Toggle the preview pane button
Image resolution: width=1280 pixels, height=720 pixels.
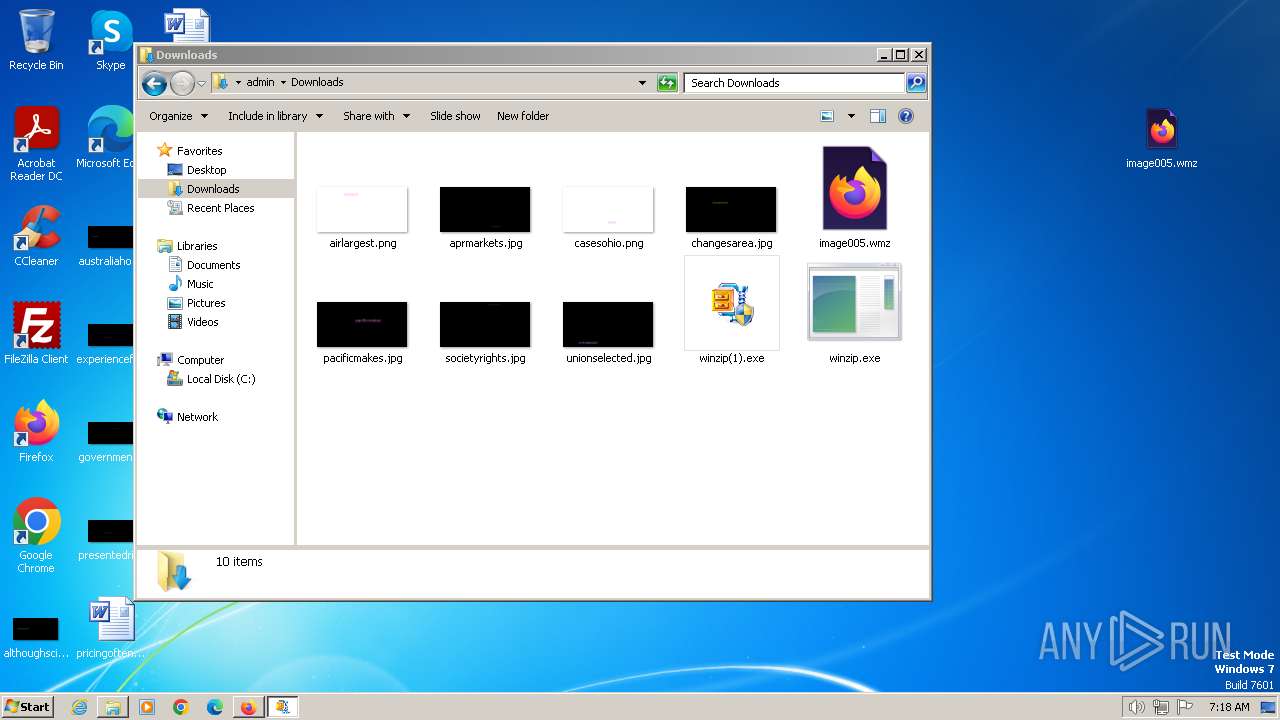pos(878,116)
